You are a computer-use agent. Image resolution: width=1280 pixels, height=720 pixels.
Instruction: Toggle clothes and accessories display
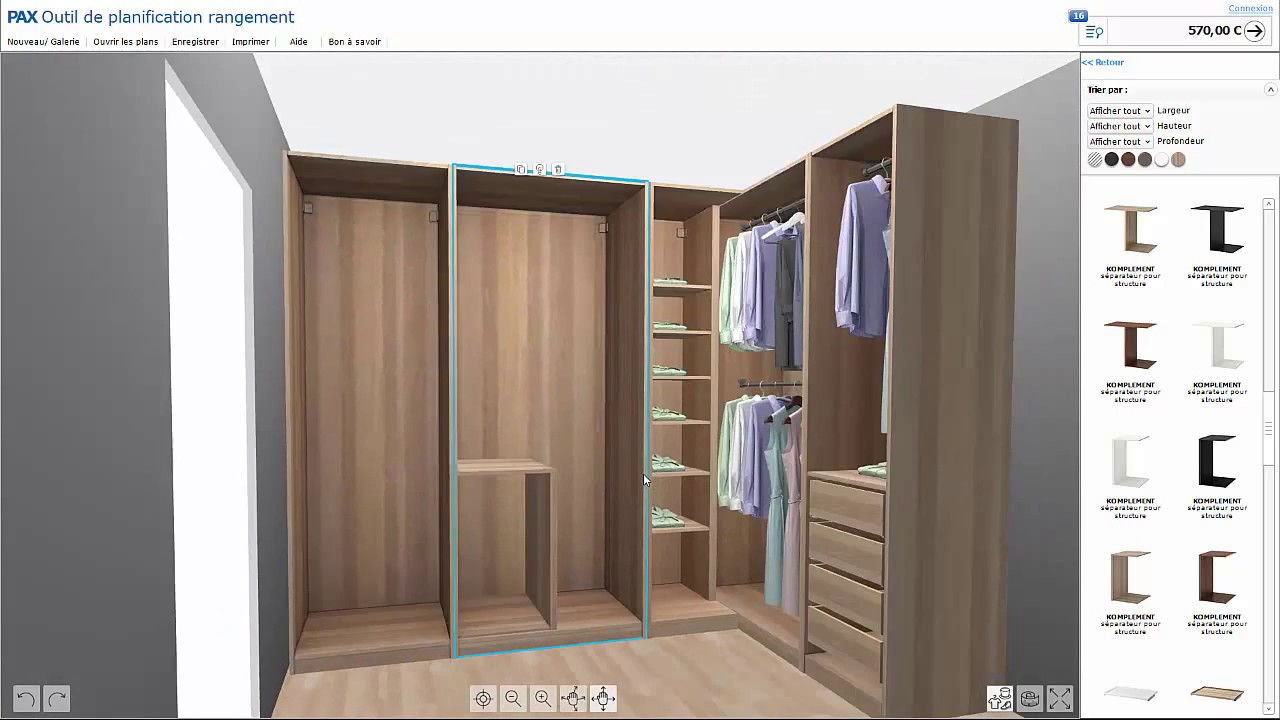pyautogui.click(x=1000, y=698)
